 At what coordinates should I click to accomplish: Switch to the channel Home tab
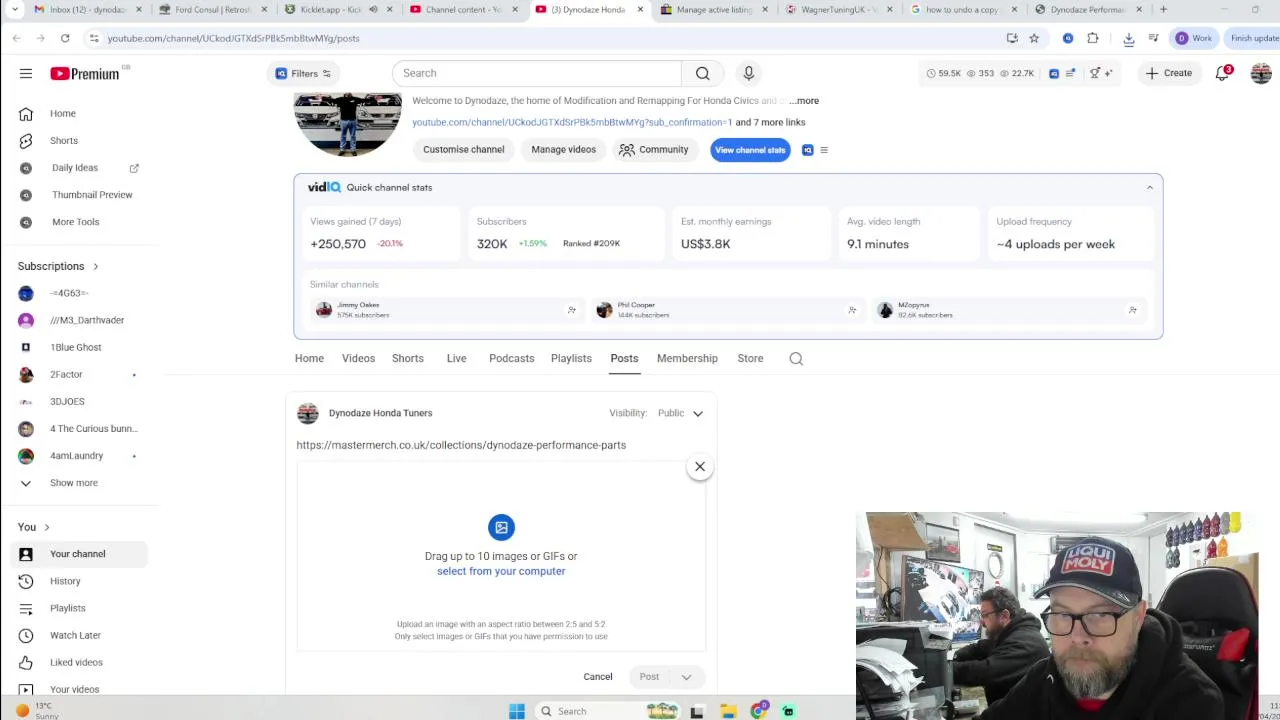(309, 358)
